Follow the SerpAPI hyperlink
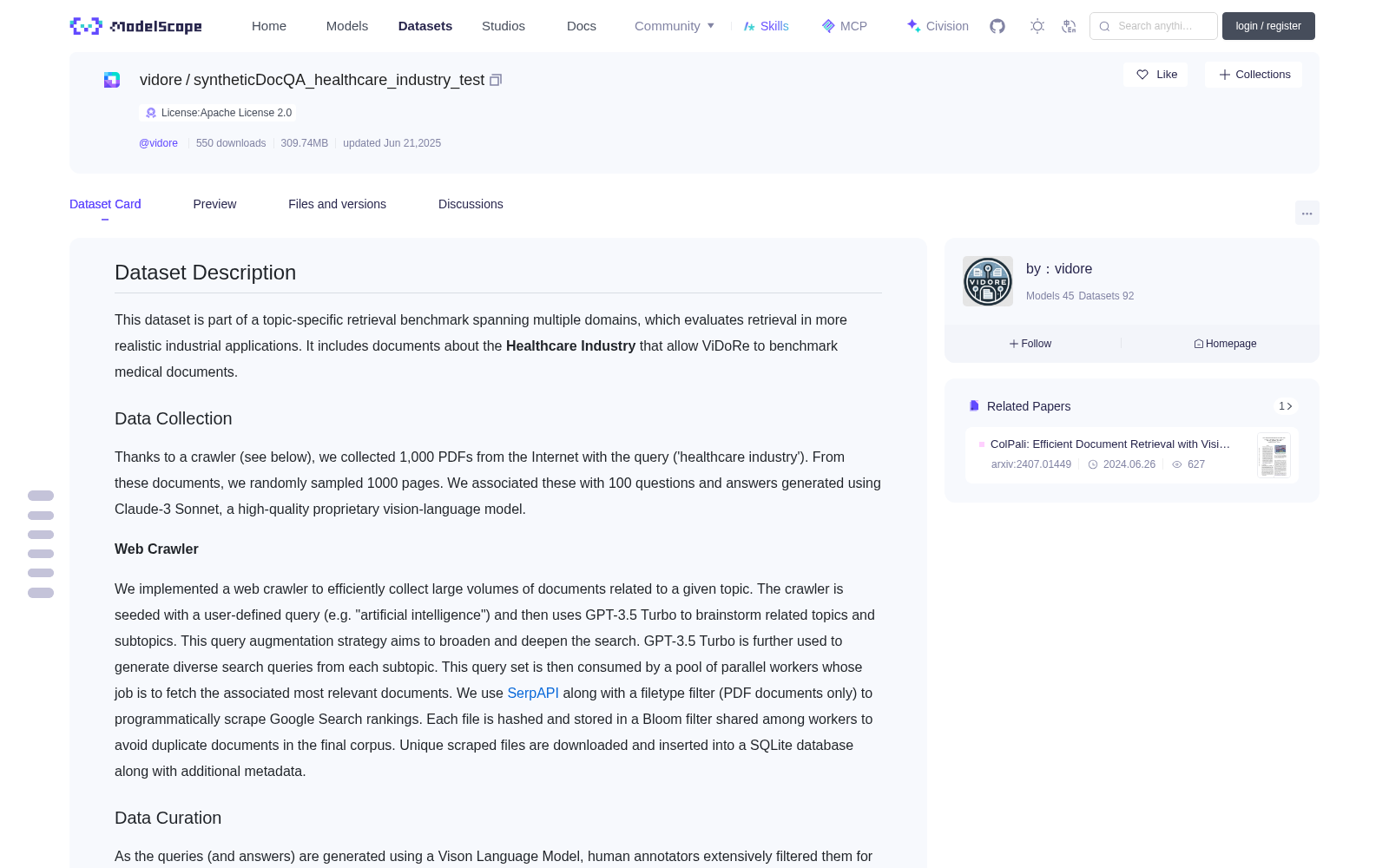 [x=533, y=693]
